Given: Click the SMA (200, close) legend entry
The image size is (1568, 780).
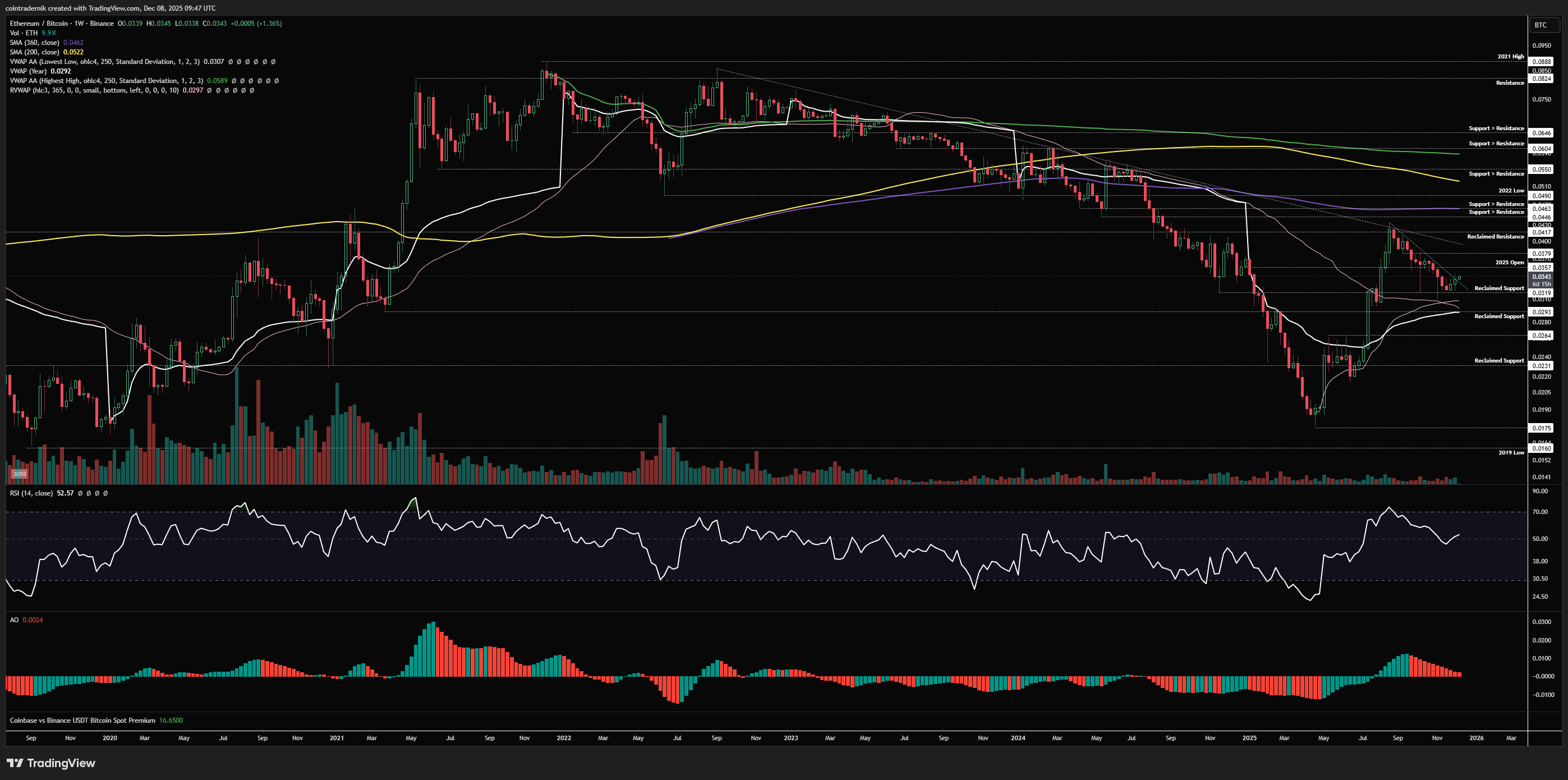Looking at the screenshot, I should pyautogui.click(x=34, y=52).
